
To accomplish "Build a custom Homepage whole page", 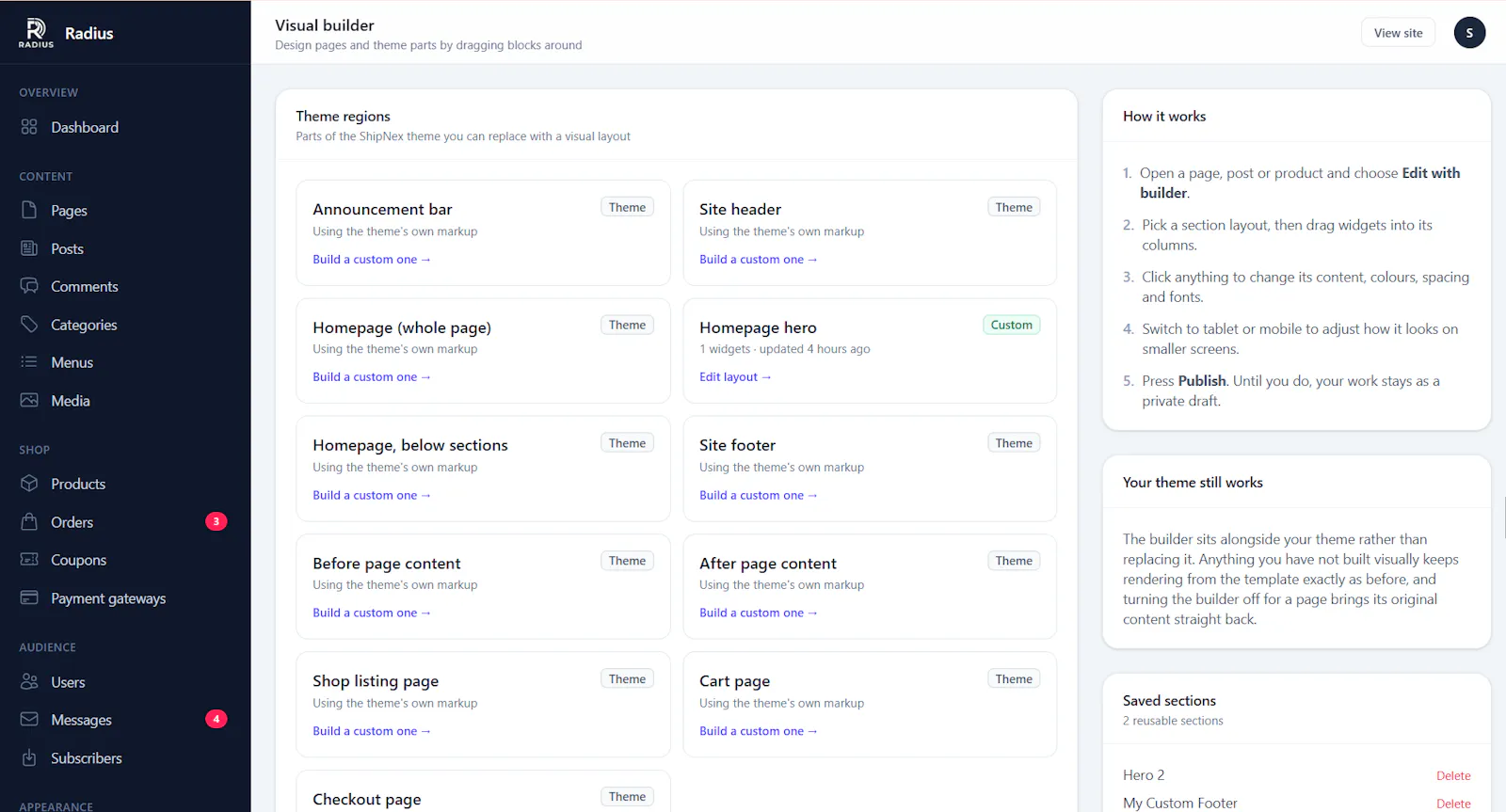I will pyautogui.click(x=372, y=377).
